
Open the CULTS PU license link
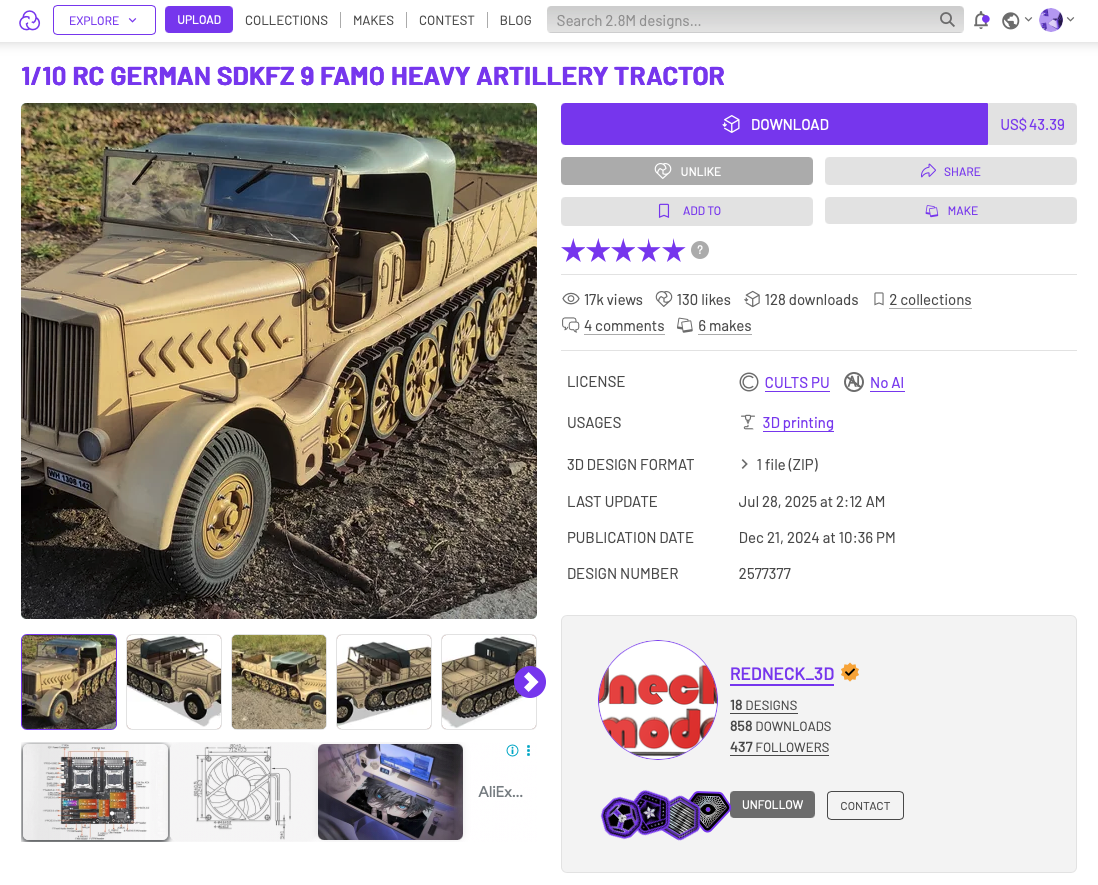click(x=796, y=382)
